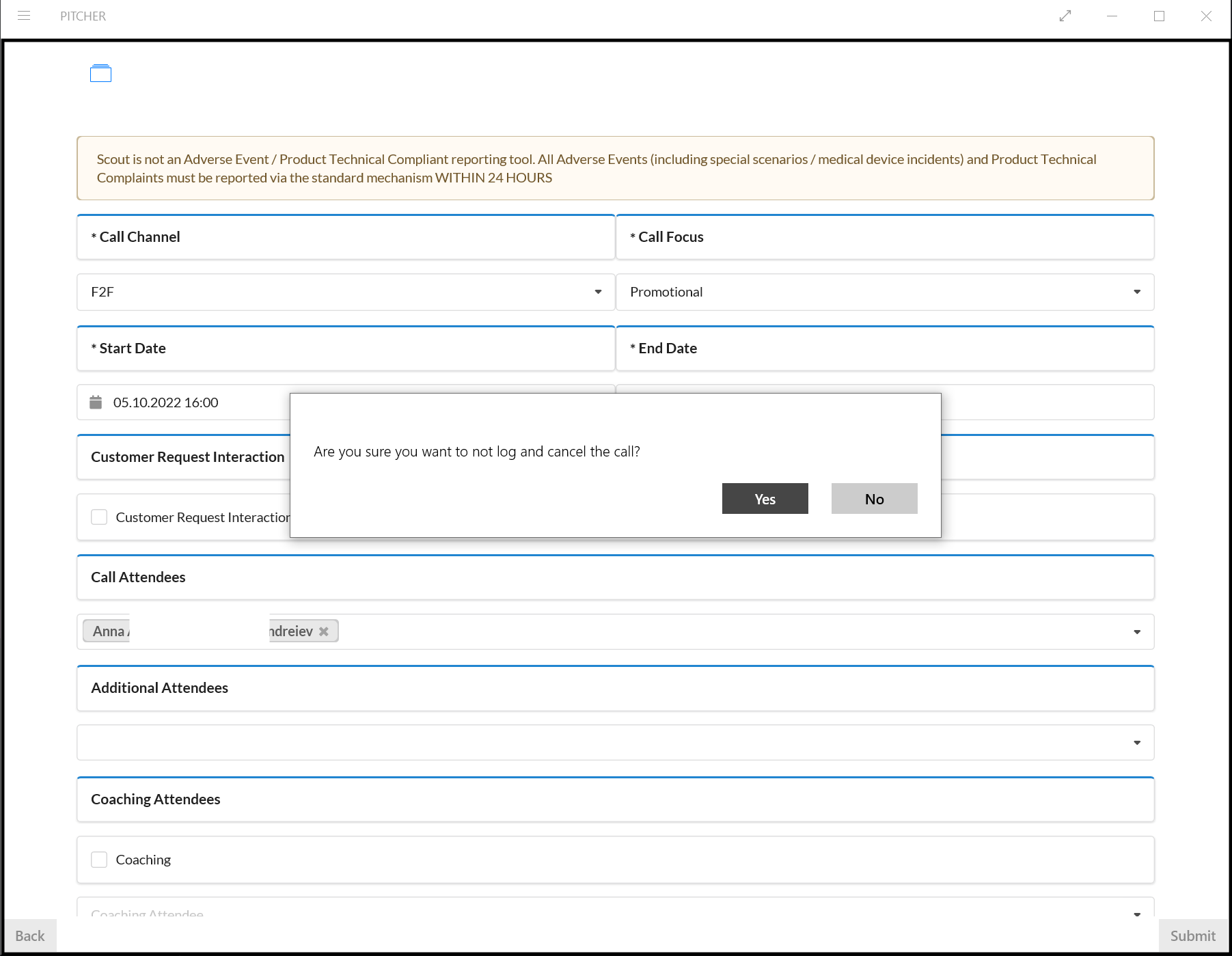Image resolution: width=1232 pixels, height=956 pixels.
Task: Click No to keep logging the call
Action: (x=874, y=499)
